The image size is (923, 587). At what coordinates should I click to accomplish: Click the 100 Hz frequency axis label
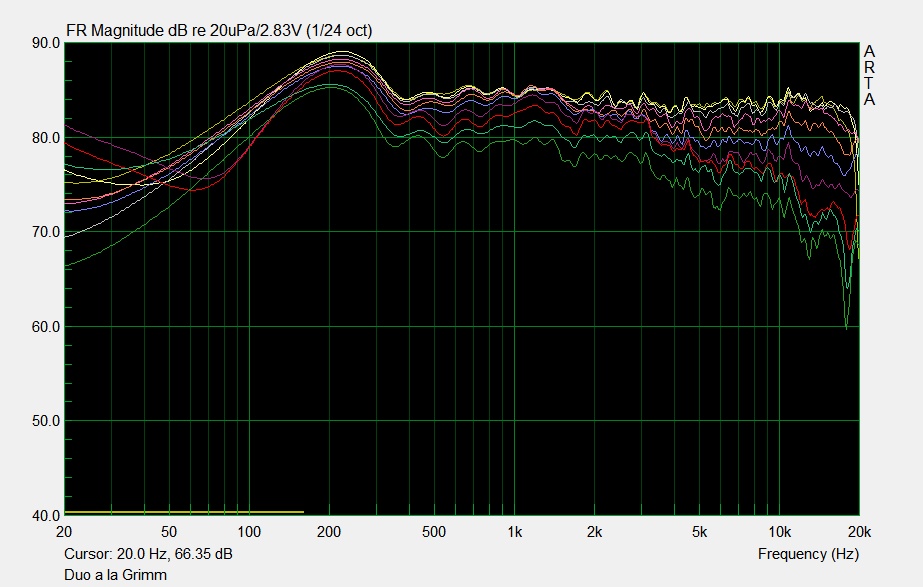tap(249, 532)
